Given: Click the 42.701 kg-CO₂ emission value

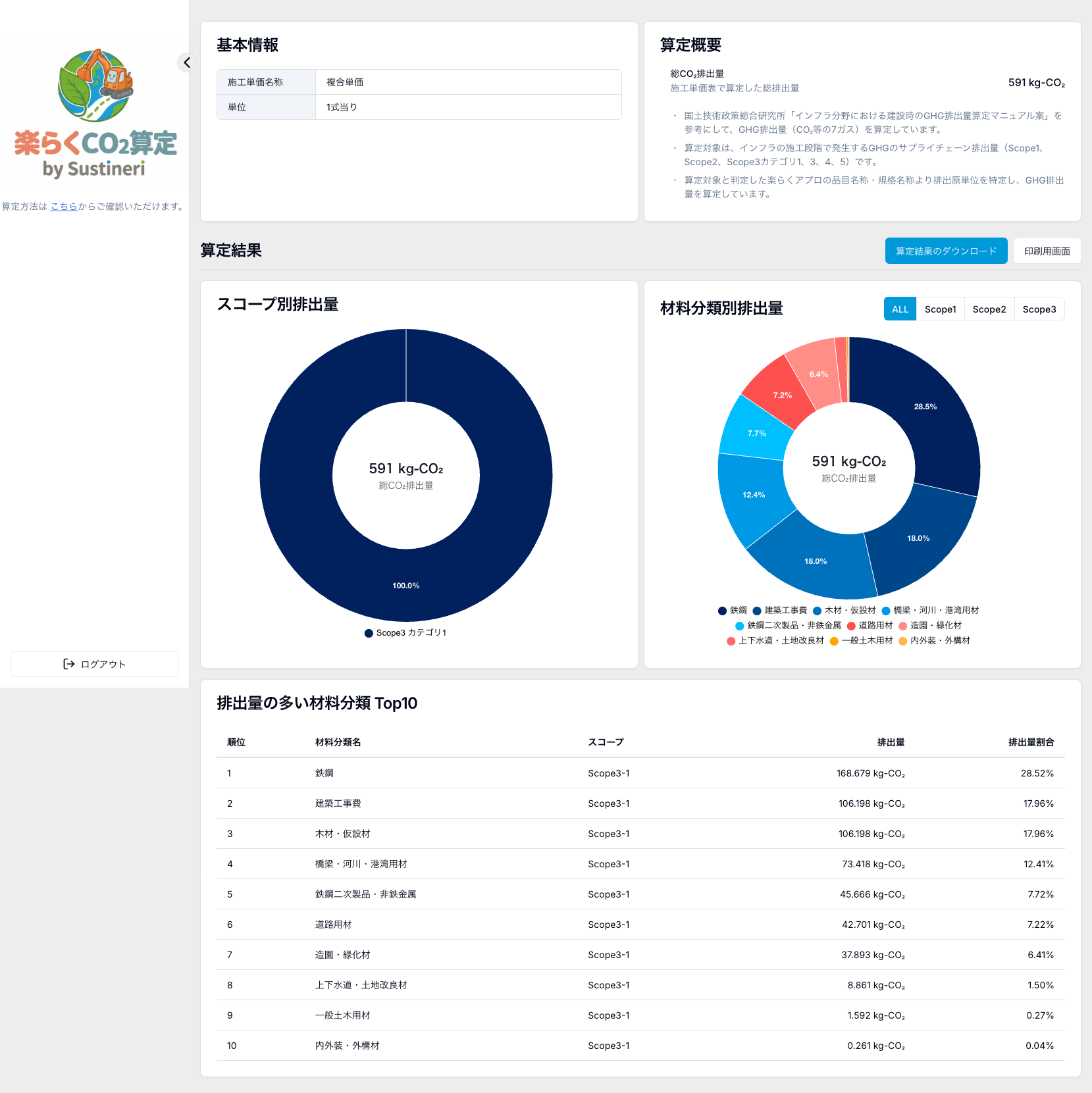Looking at the screenshot, I should (x=873, y=925).
